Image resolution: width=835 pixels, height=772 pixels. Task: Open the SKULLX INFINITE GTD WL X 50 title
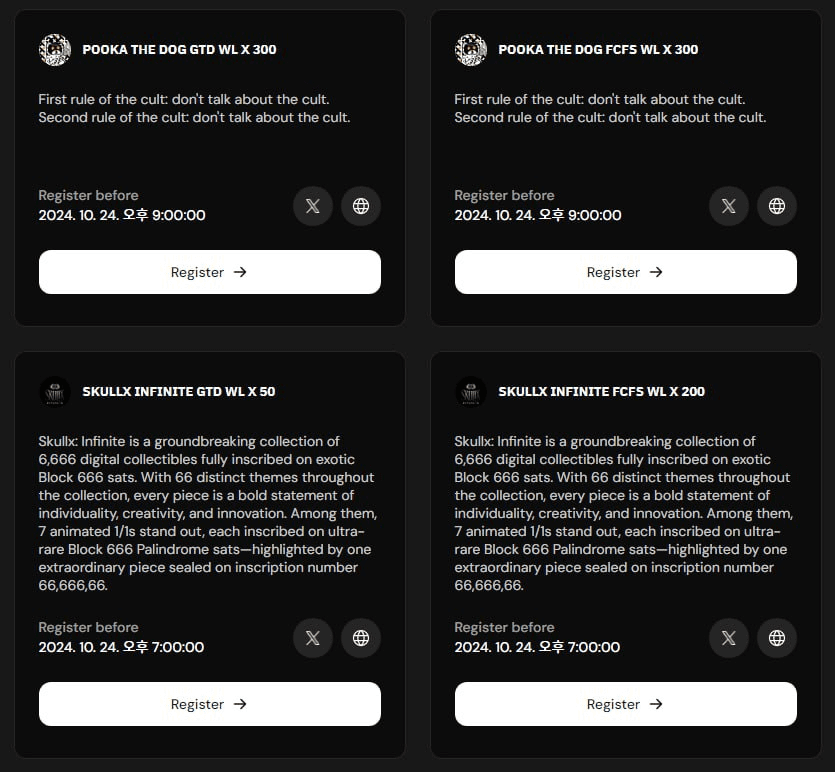pyautogui.click(x=179, y=392)
